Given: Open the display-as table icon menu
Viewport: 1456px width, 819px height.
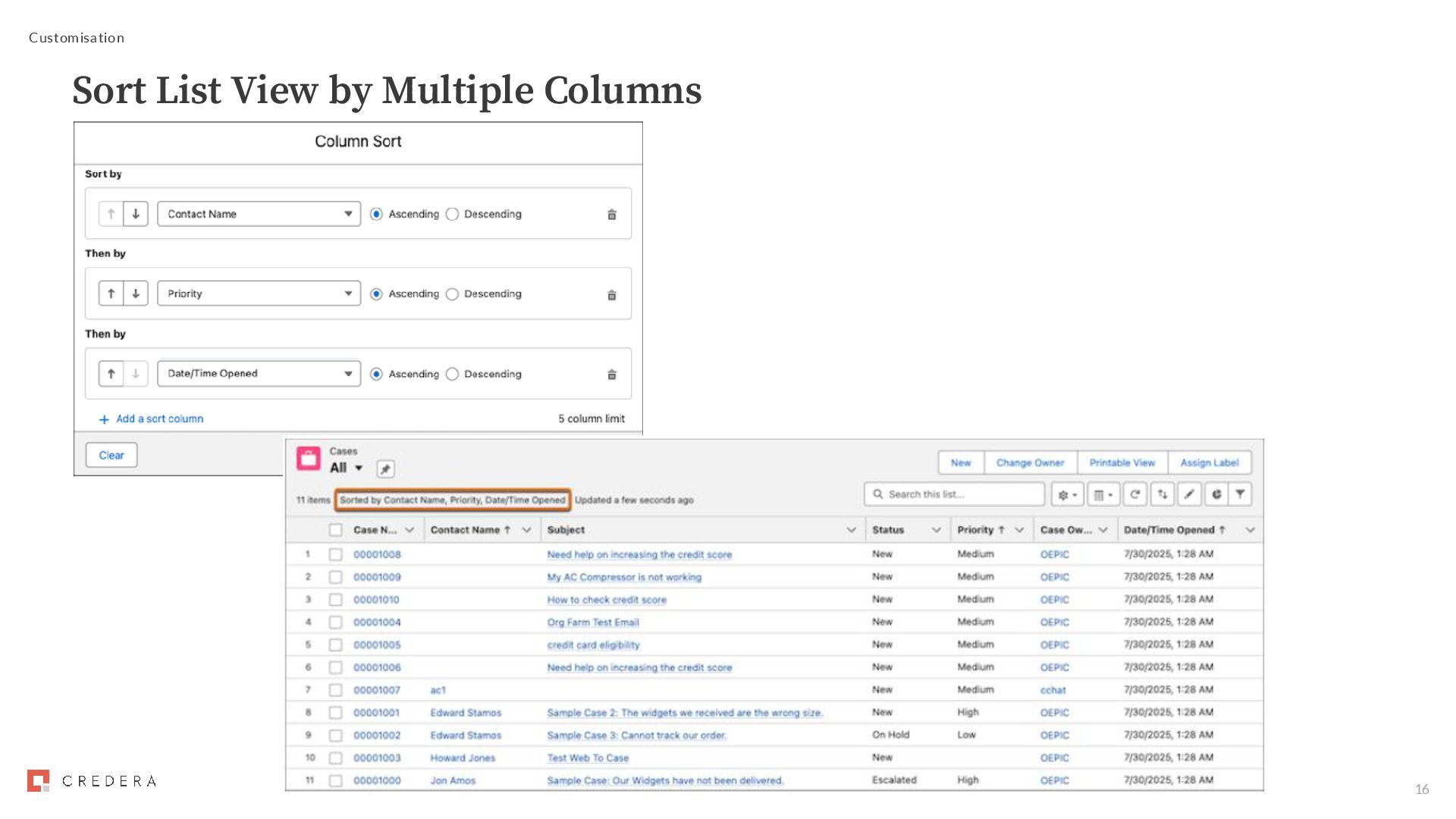Looking at the screenshot, I should pos(1103,494).
